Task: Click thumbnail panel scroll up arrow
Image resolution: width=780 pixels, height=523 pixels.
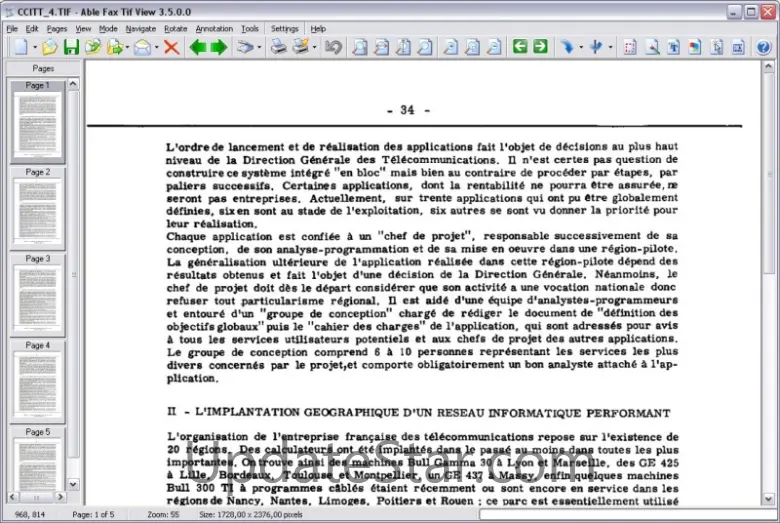Action: coord(73,84)
